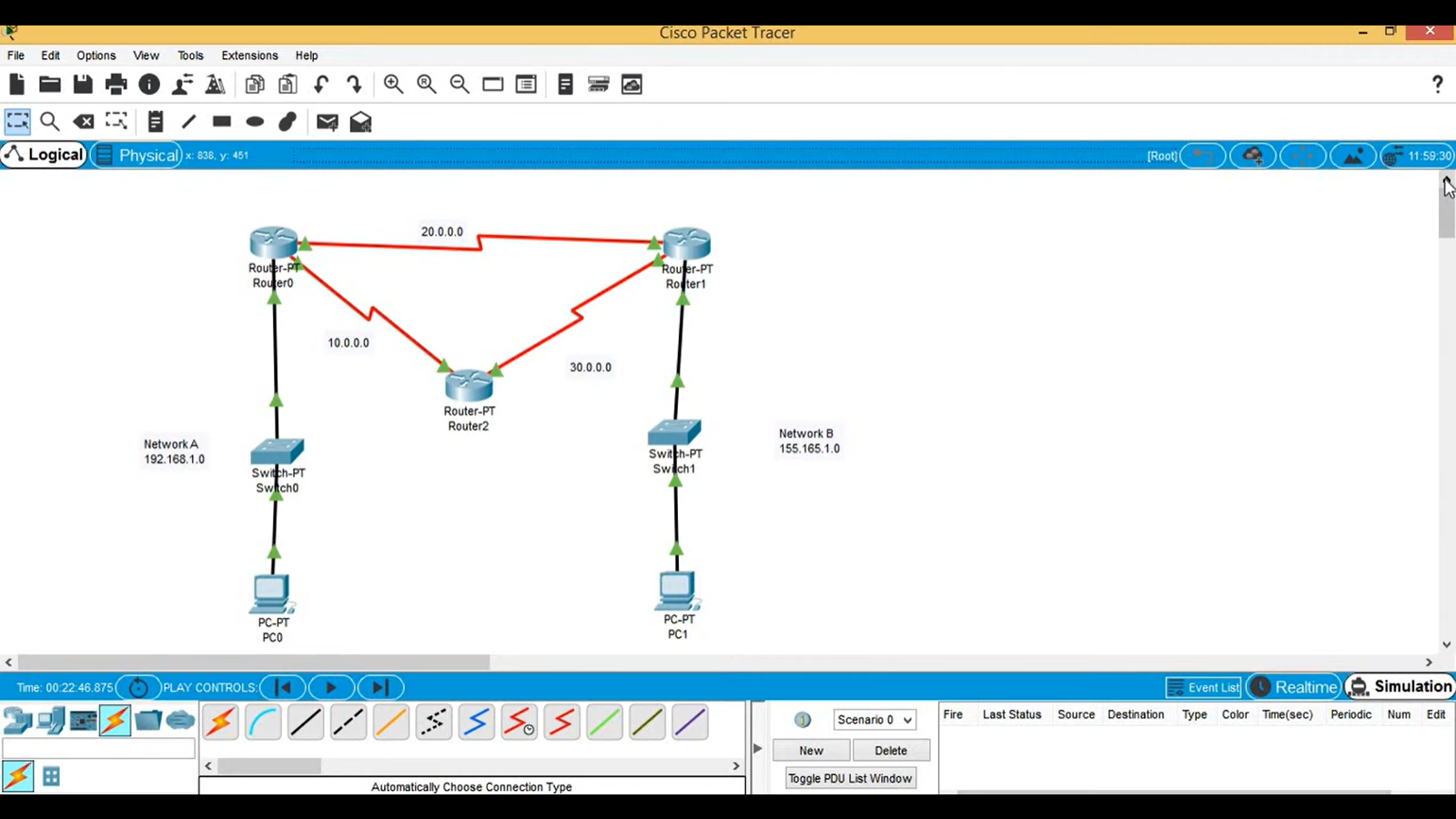The height and width of the screenshot is (819, 1456).
Task: Pick the Serial DCE cable with clock
Action: pyautogui.click(x=519, y=723)
